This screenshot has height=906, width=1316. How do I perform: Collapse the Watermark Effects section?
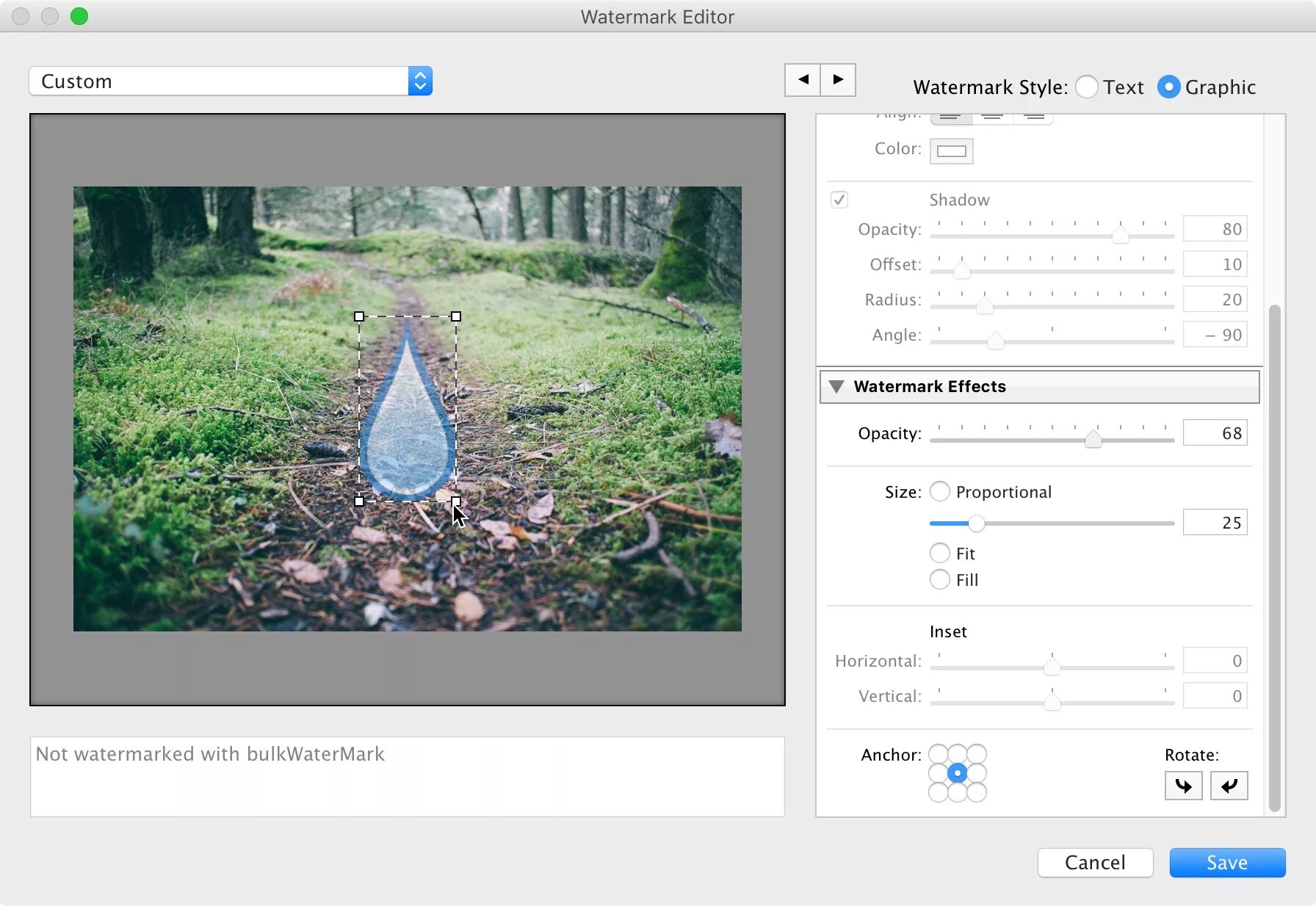[x=836, y=386]
